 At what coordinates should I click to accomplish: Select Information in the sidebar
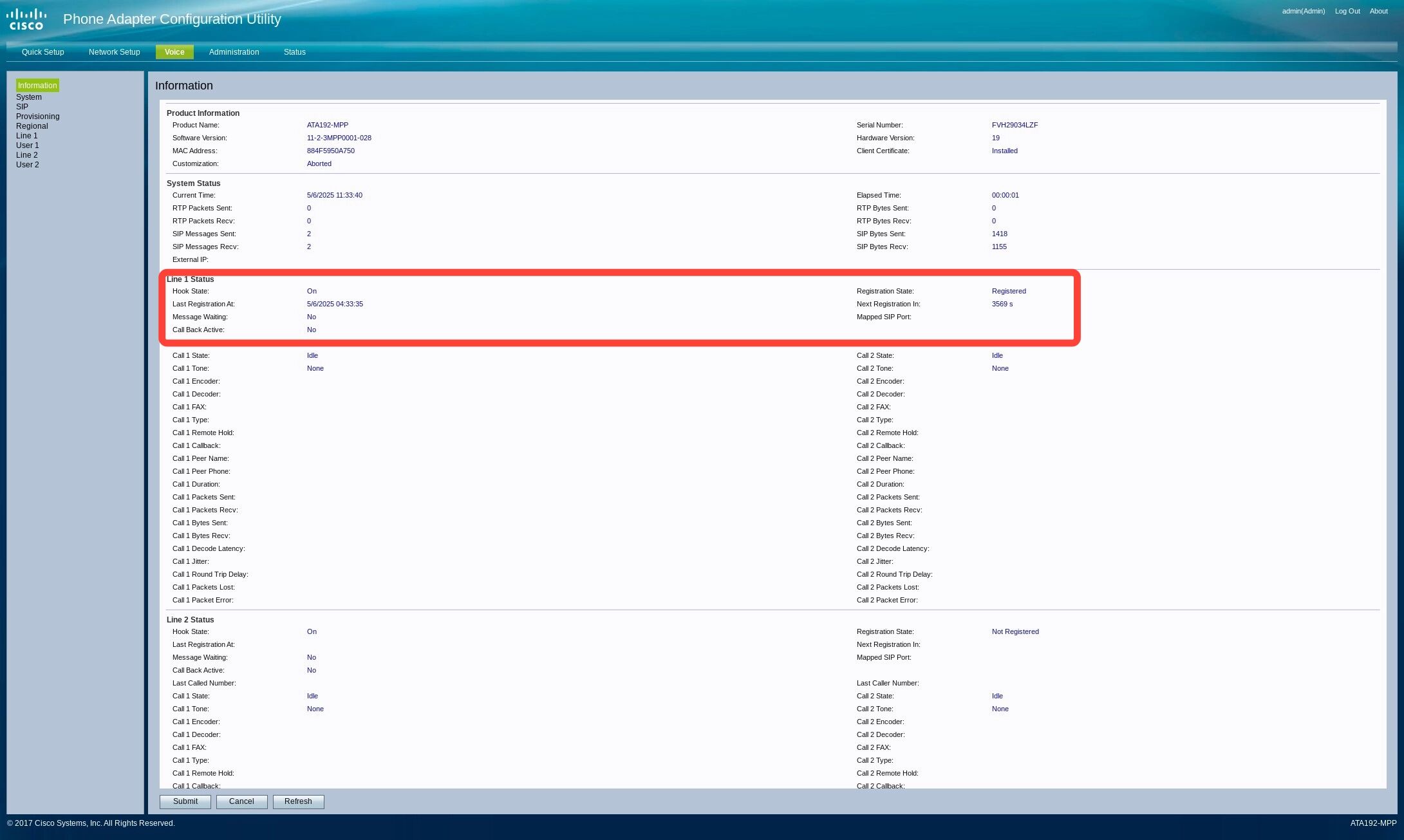pyautogui.click(x=37, y=86)
